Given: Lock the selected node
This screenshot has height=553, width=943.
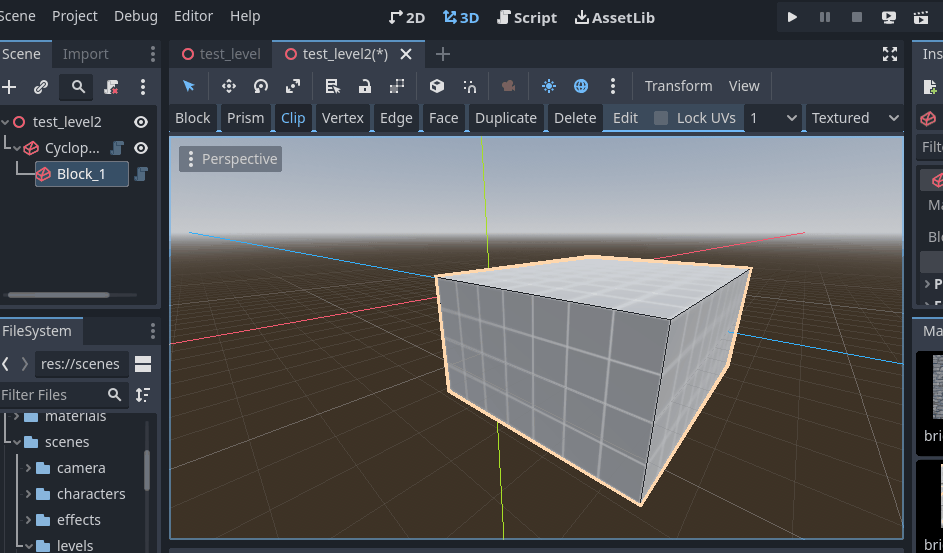Looking at the screenshot, I should coord(364,86).
